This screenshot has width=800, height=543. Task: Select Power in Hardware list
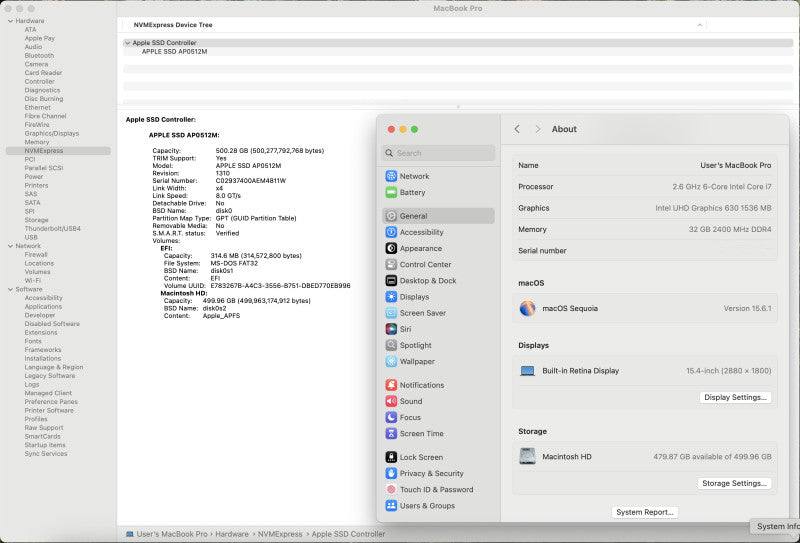(x=34, y=177)
